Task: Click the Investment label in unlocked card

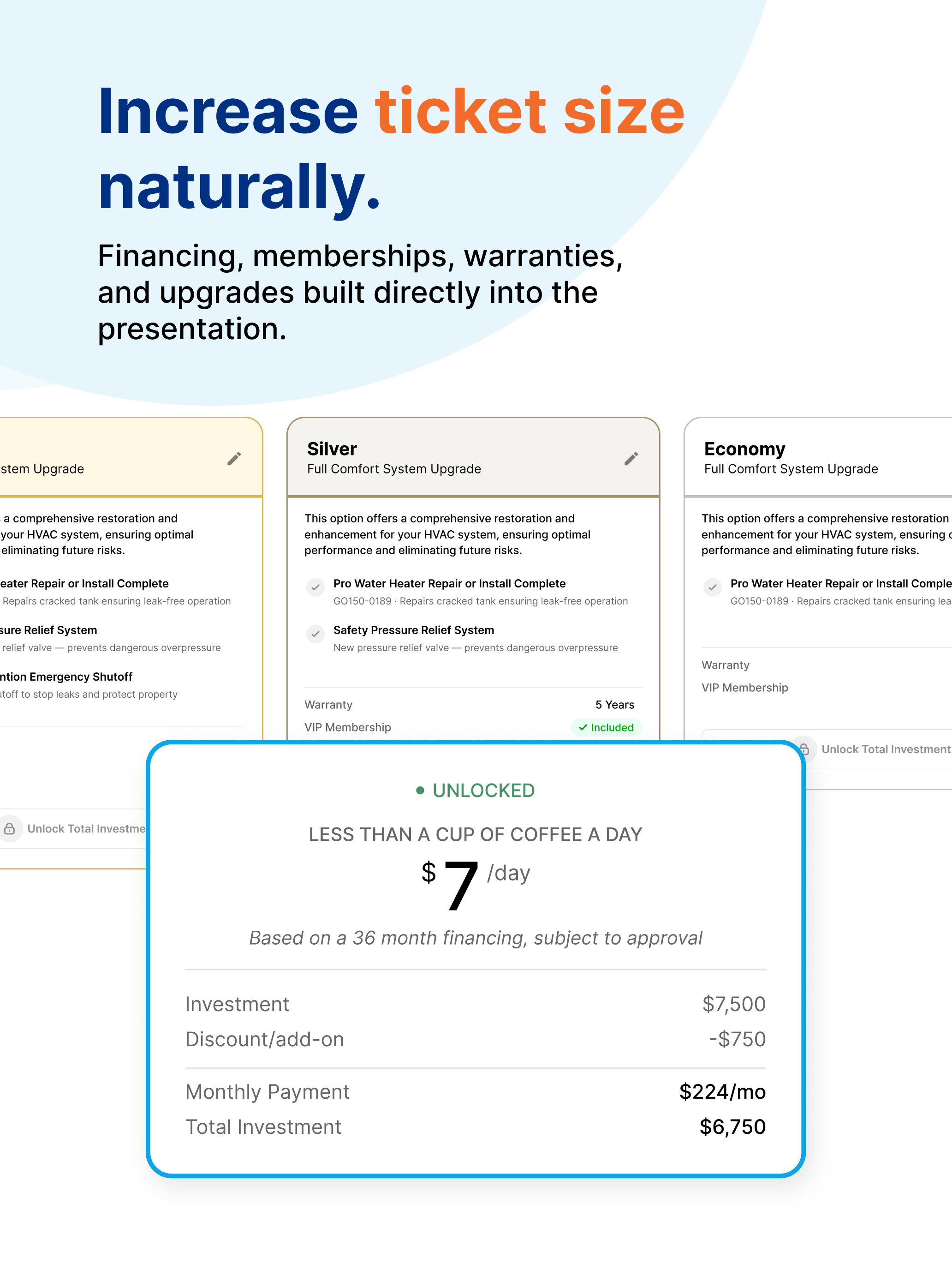Action: [x=237, y=1004]
